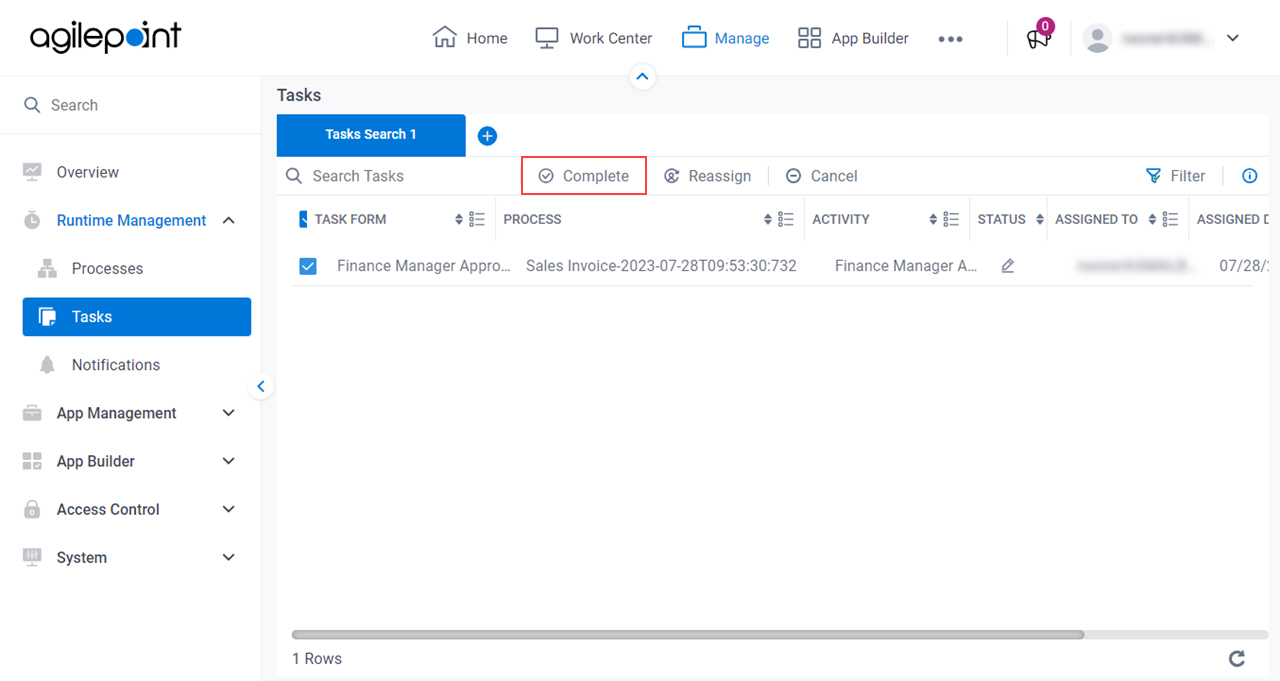Collapse the sidebar with arrow button
1280x681 pixels.
(x=261, y=386)
